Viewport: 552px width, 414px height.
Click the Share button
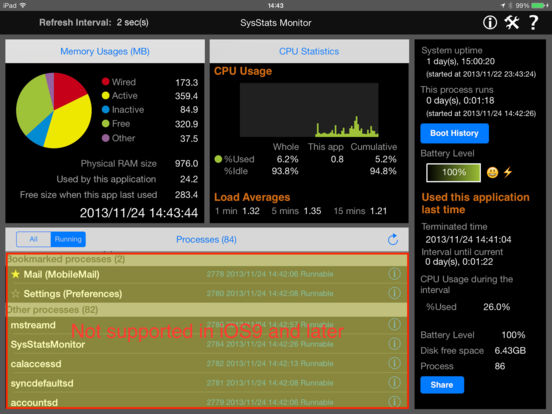[442, 385]
